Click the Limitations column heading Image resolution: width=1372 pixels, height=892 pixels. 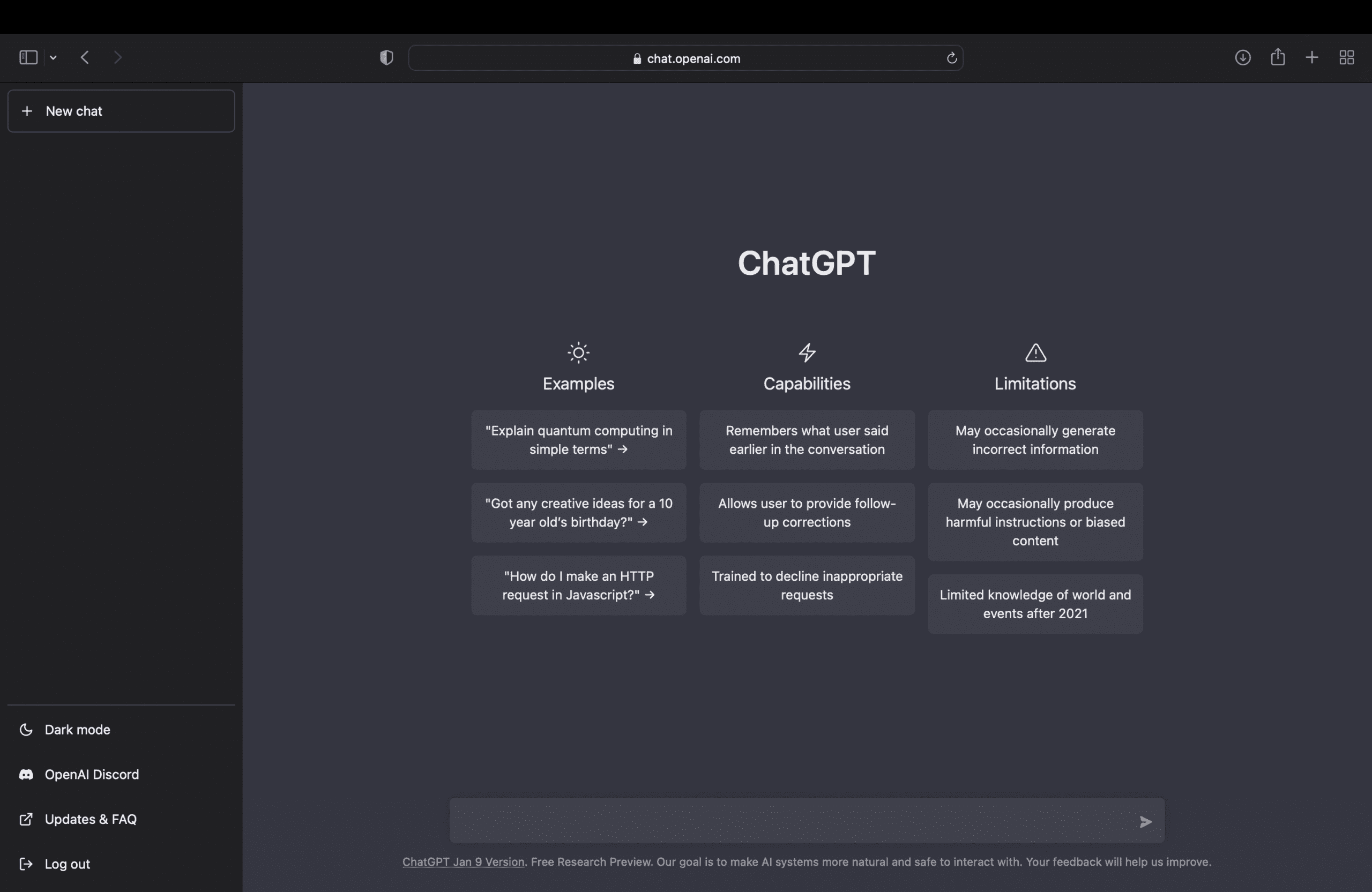1035,384
